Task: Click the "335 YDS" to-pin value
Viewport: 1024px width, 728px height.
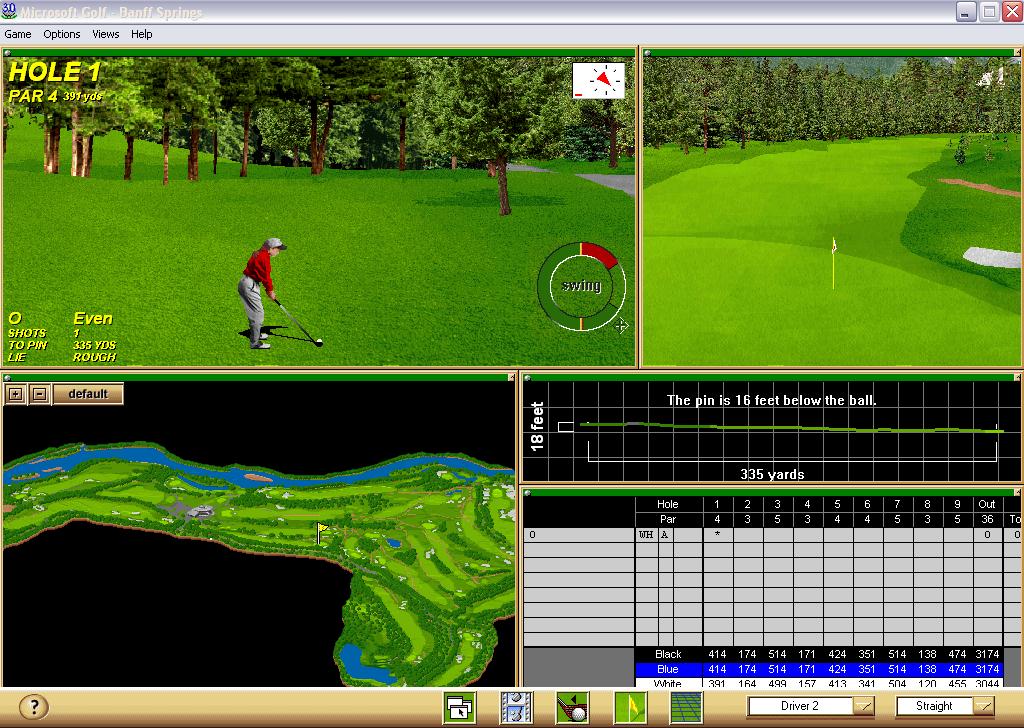Action: pos(95,345)
